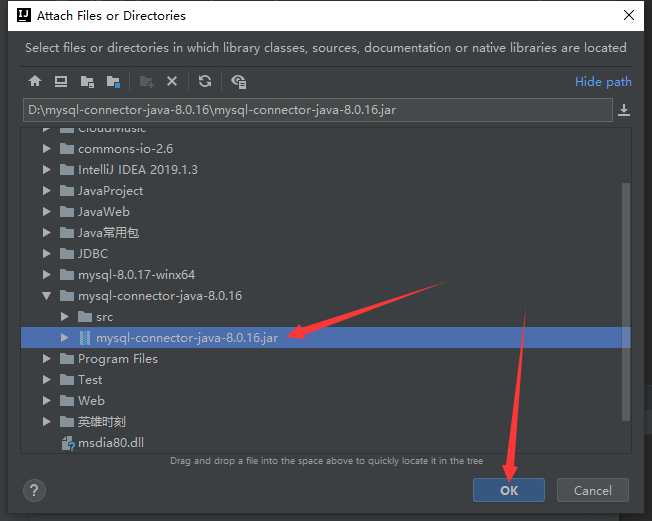Click the Cancel button

pyautogui.click(x=593, y=490)
